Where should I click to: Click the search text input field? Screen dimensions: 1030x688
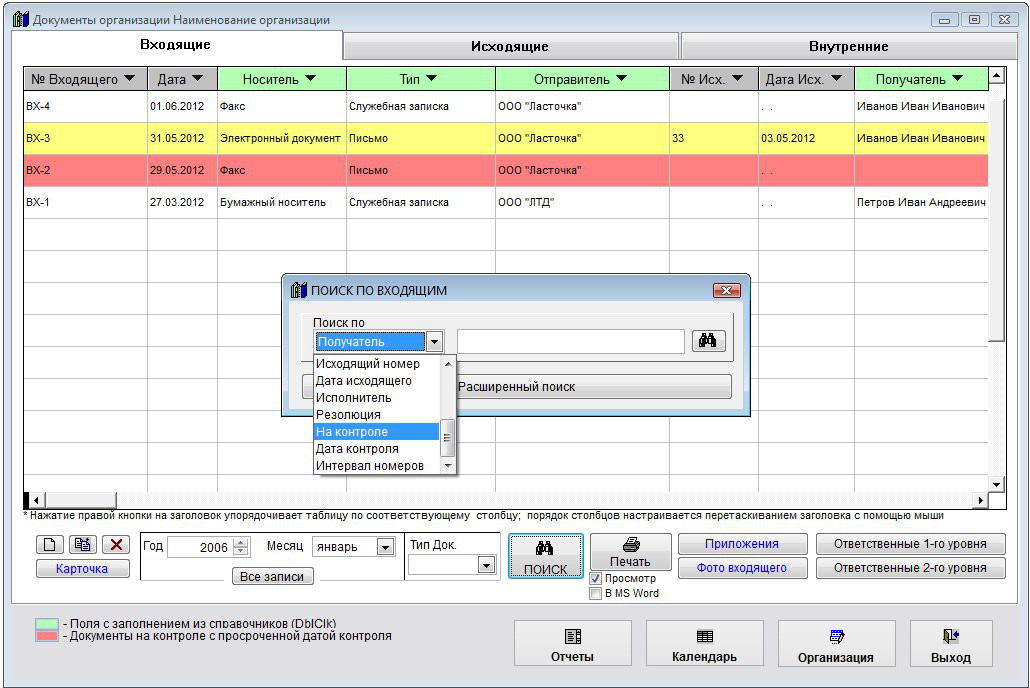(570, 341)
